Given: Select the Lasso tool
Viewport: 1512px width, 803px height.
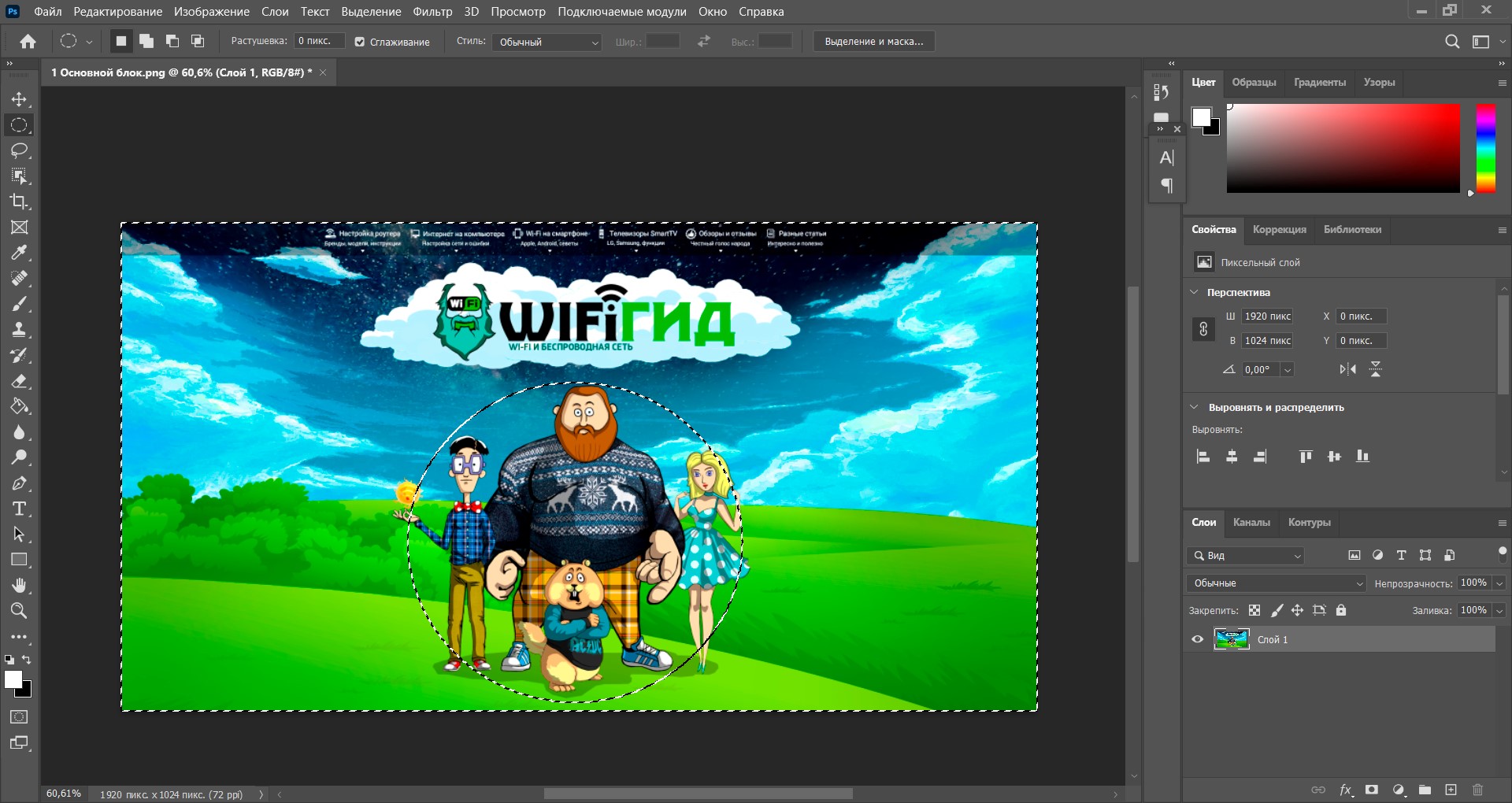Looking at the screenshot, I should [x=19, y=150].
